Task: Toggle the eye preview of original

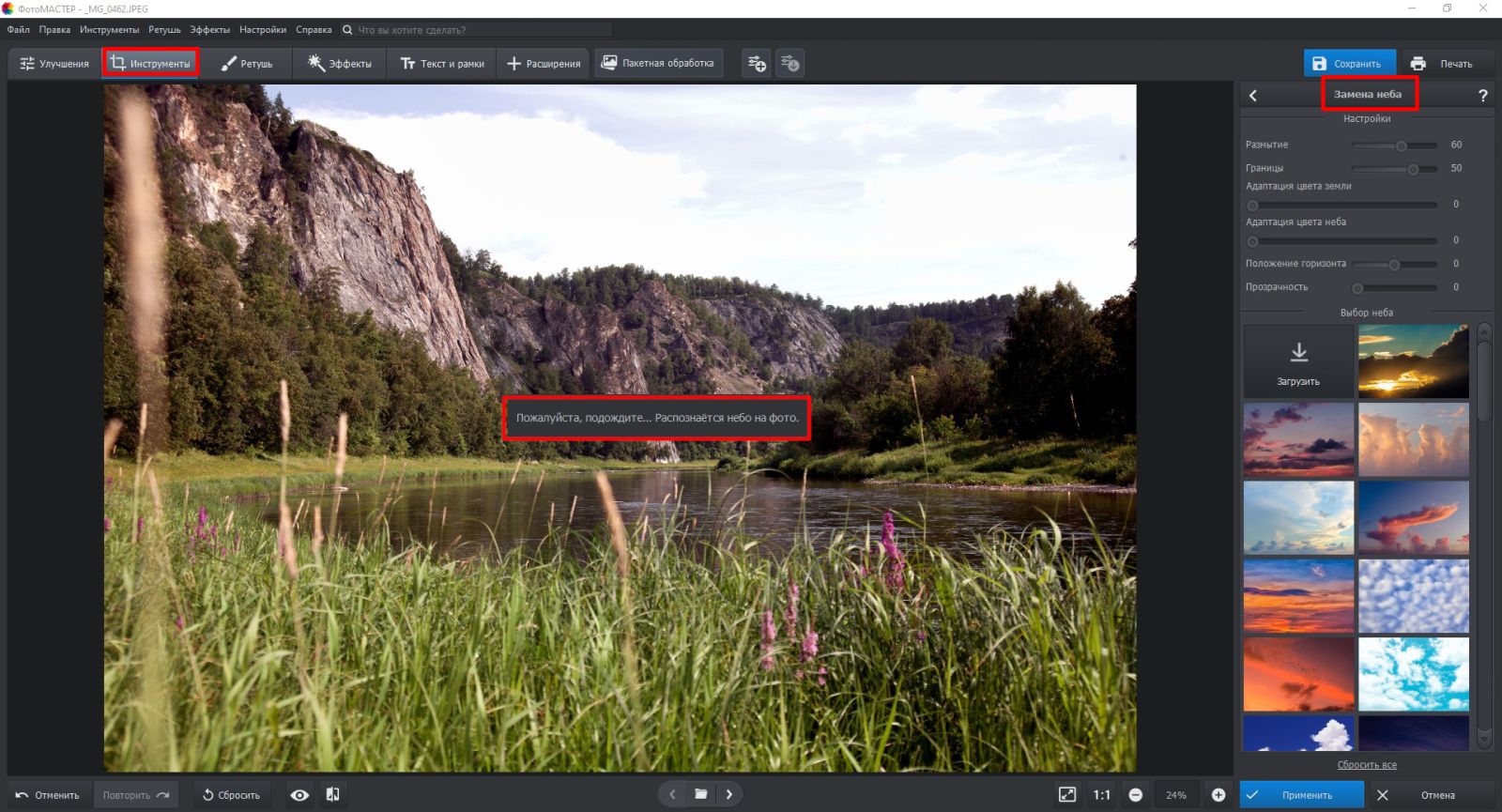Action: 299,795
